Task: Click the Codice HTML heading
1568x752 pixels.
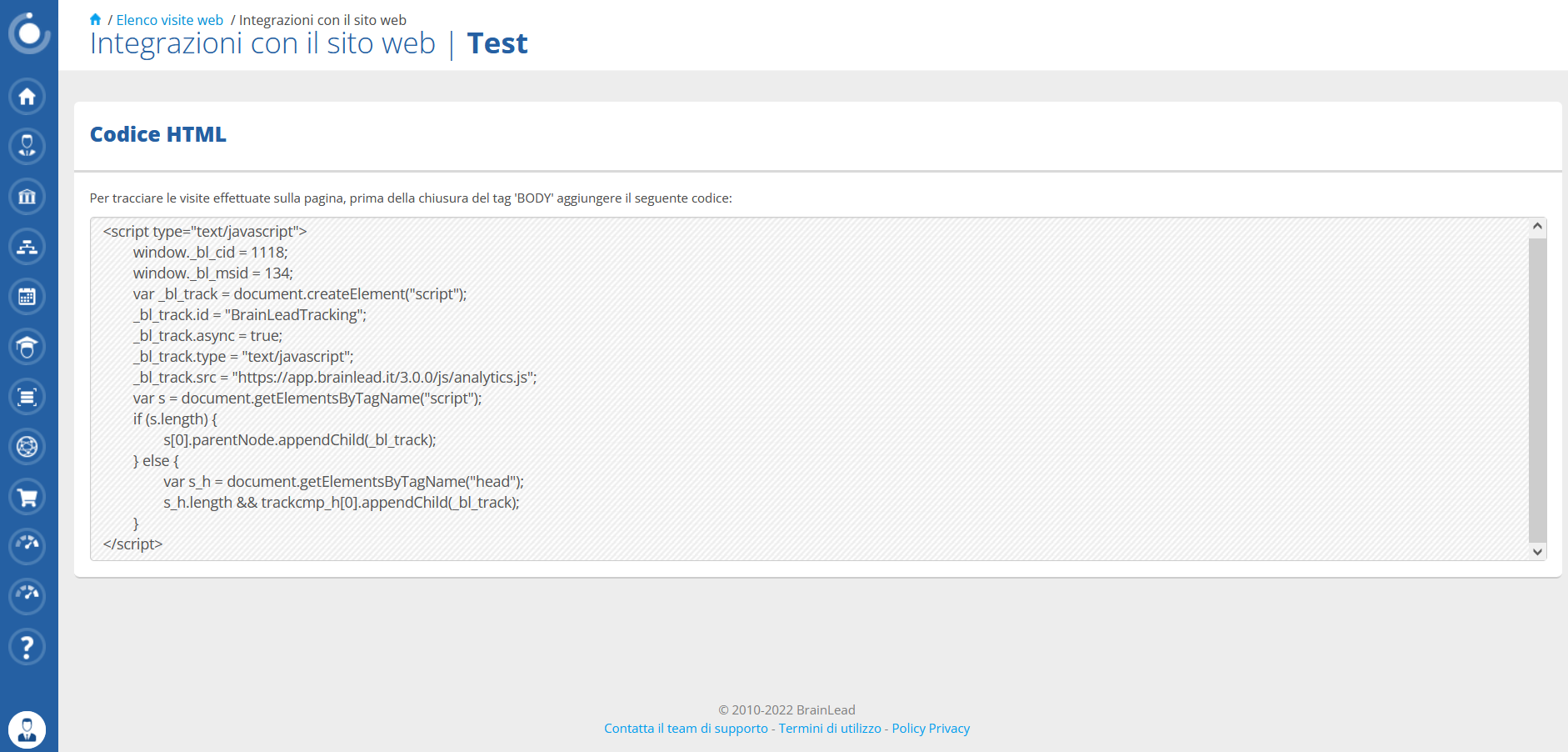Action: pyautogui.click(x=158, y=134)
